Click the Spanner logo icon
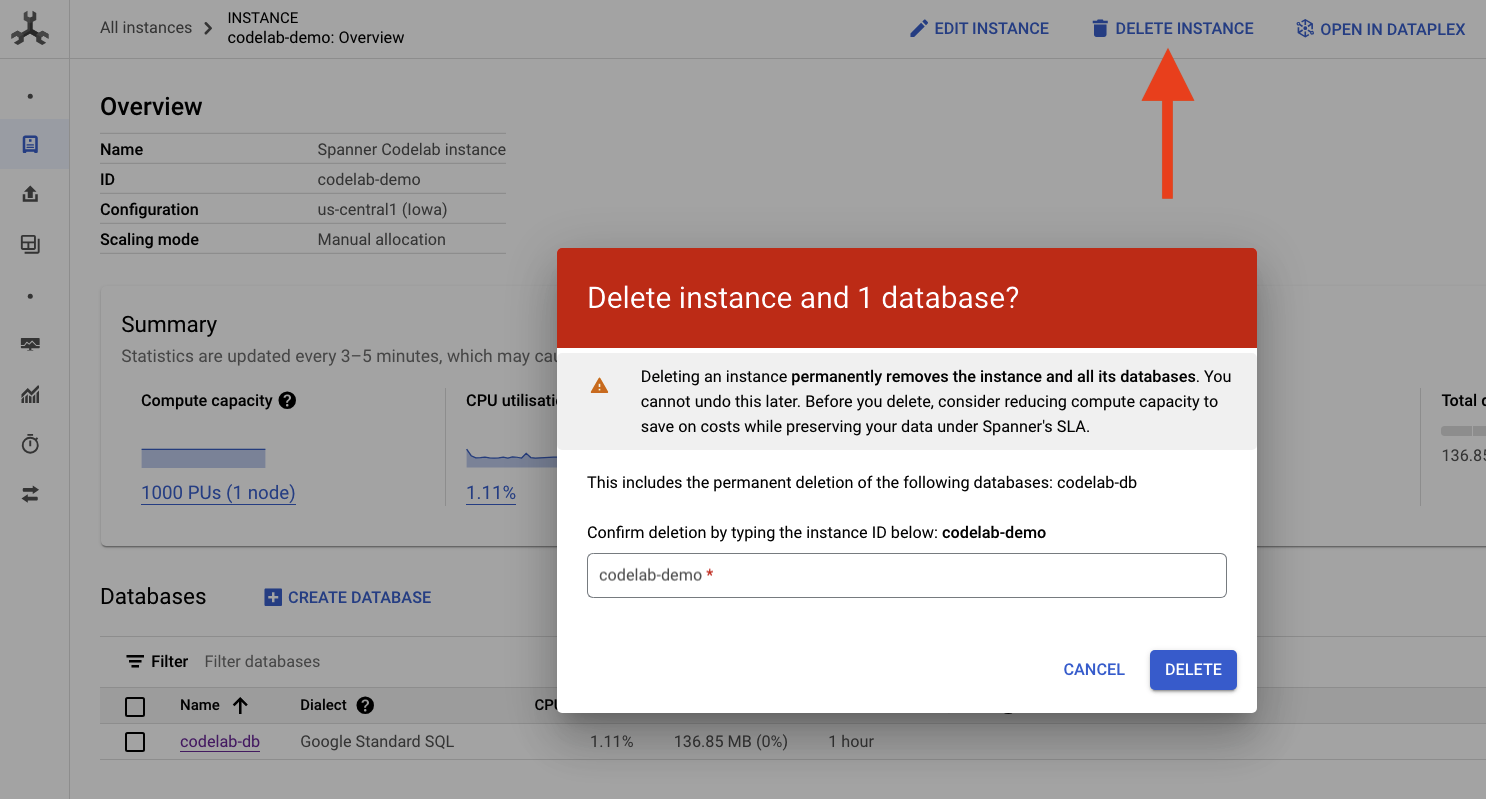Image resolution: width=1486 pixels, height=799 pixels. click(x=30, y=29)
